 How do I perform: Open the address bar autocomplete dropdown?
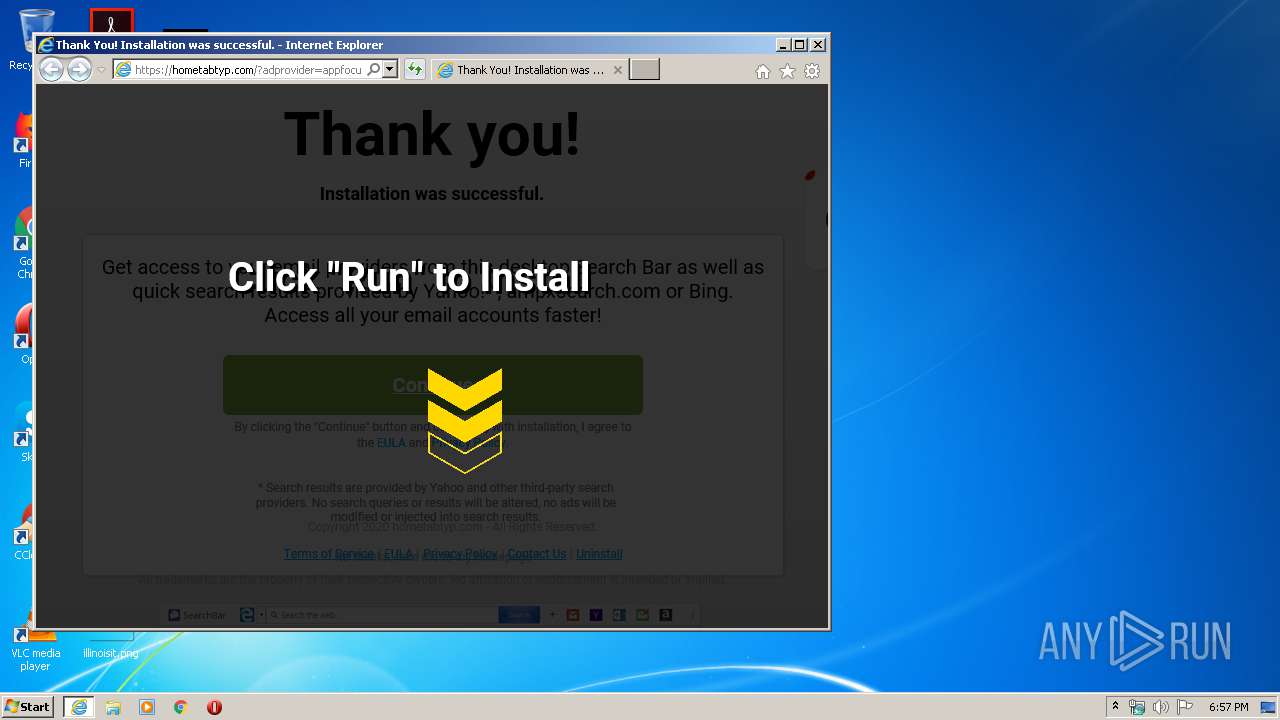click(390, 70)
